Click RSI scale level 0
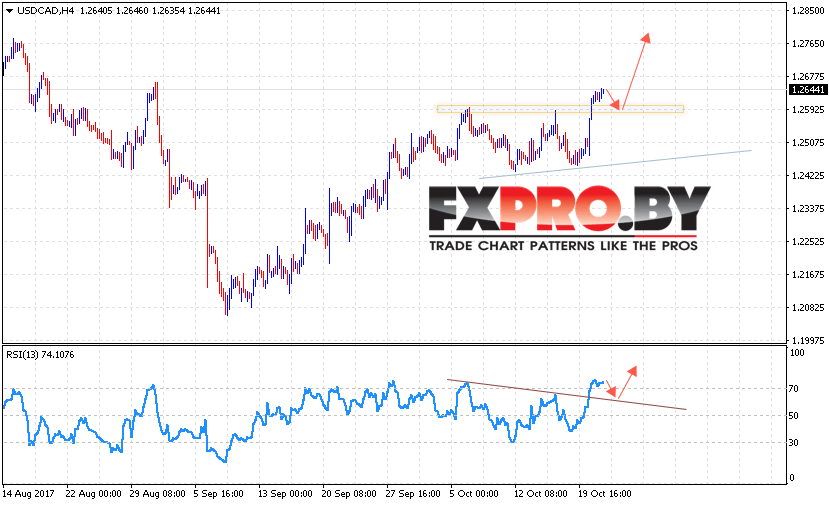This screenshot has height=505, width=829. pyautogui.click(x=792, y=478)
